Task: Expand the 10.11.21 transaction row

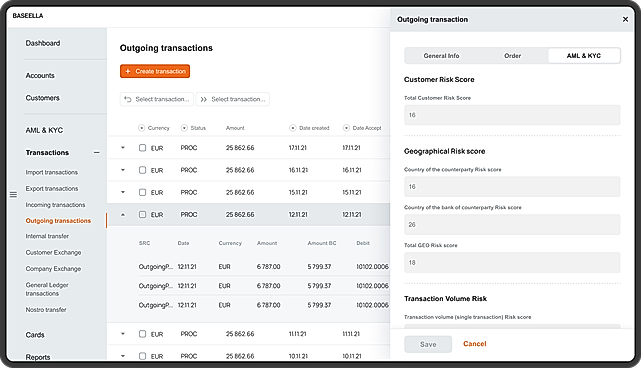Action: (x=123, y=356)
